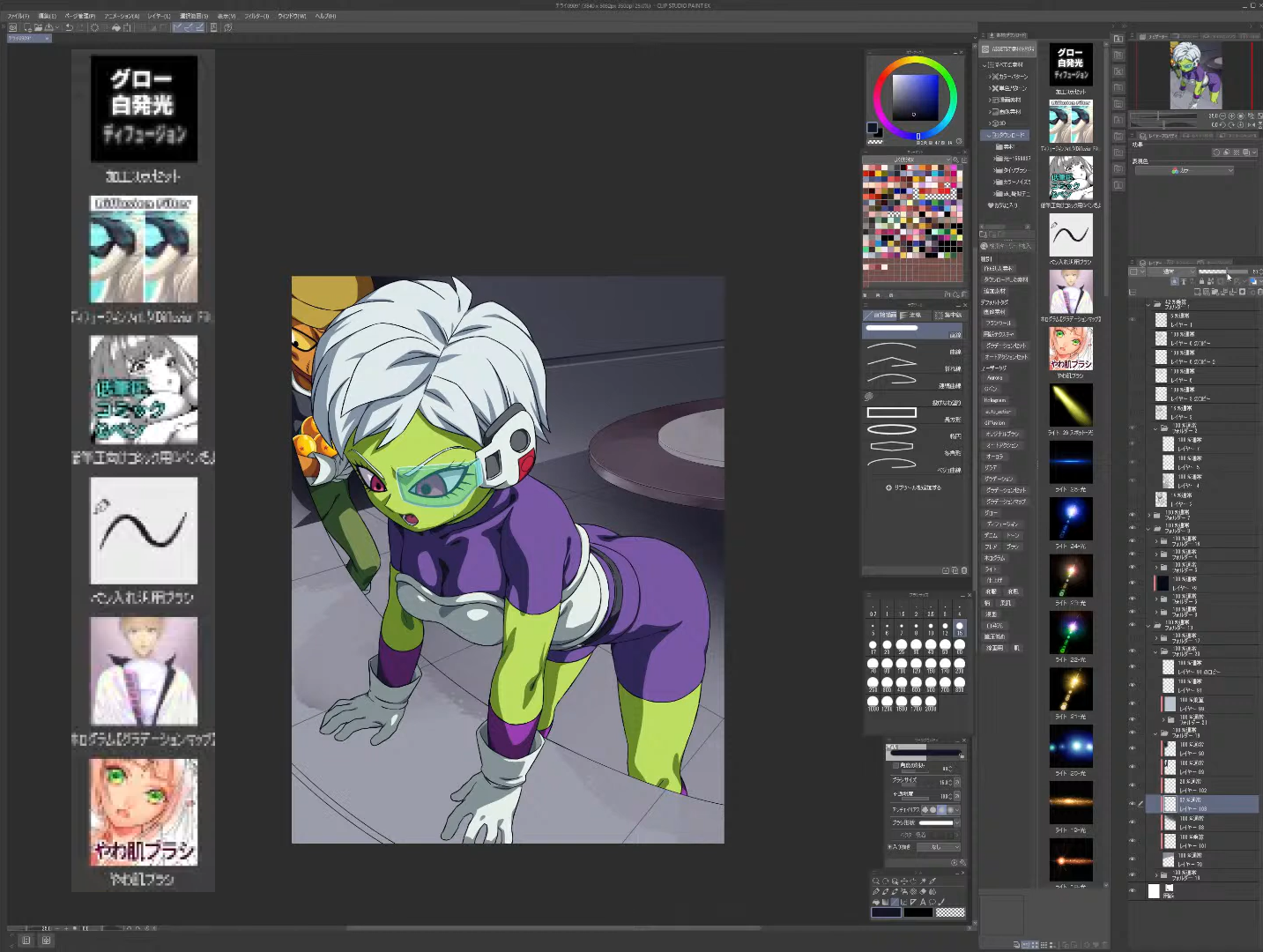Click the trash icon in the sub tool panel
The image size is (1263, 952).
tap(963, 570)
